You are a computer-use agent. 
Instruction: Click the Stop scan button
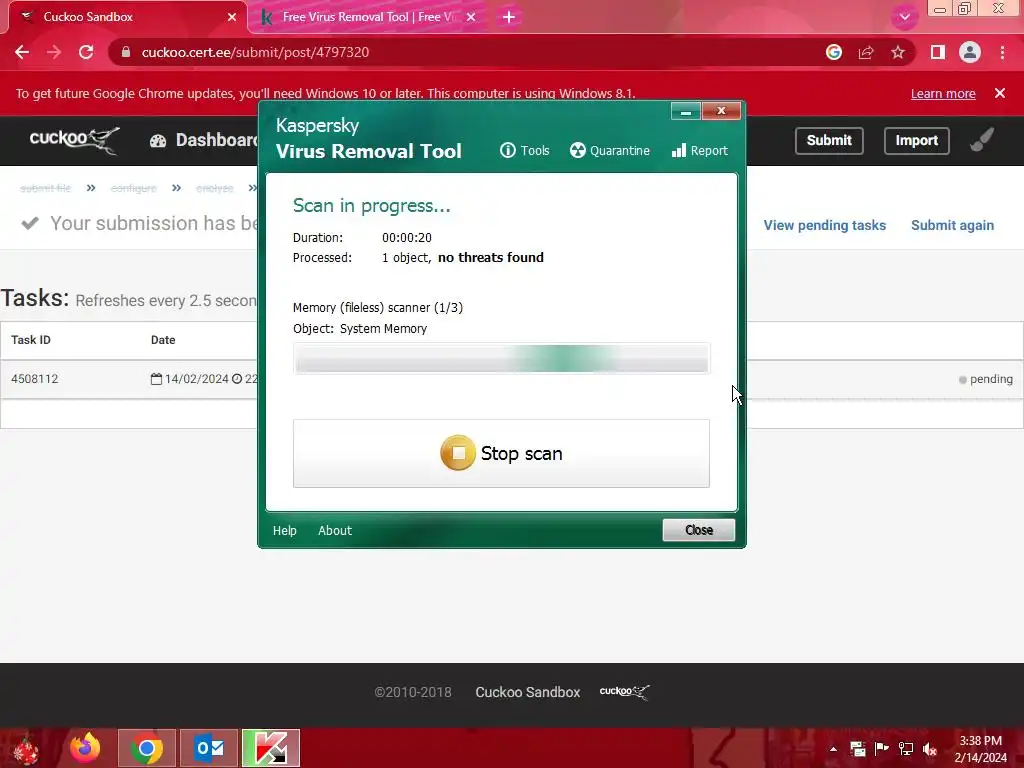501,453
